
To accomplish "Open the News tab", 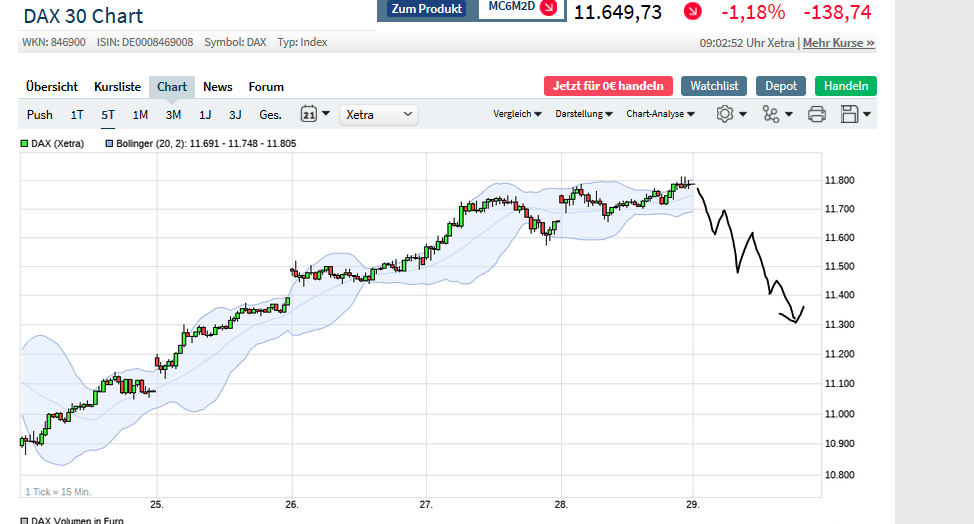I will click(x=217, y=87).
